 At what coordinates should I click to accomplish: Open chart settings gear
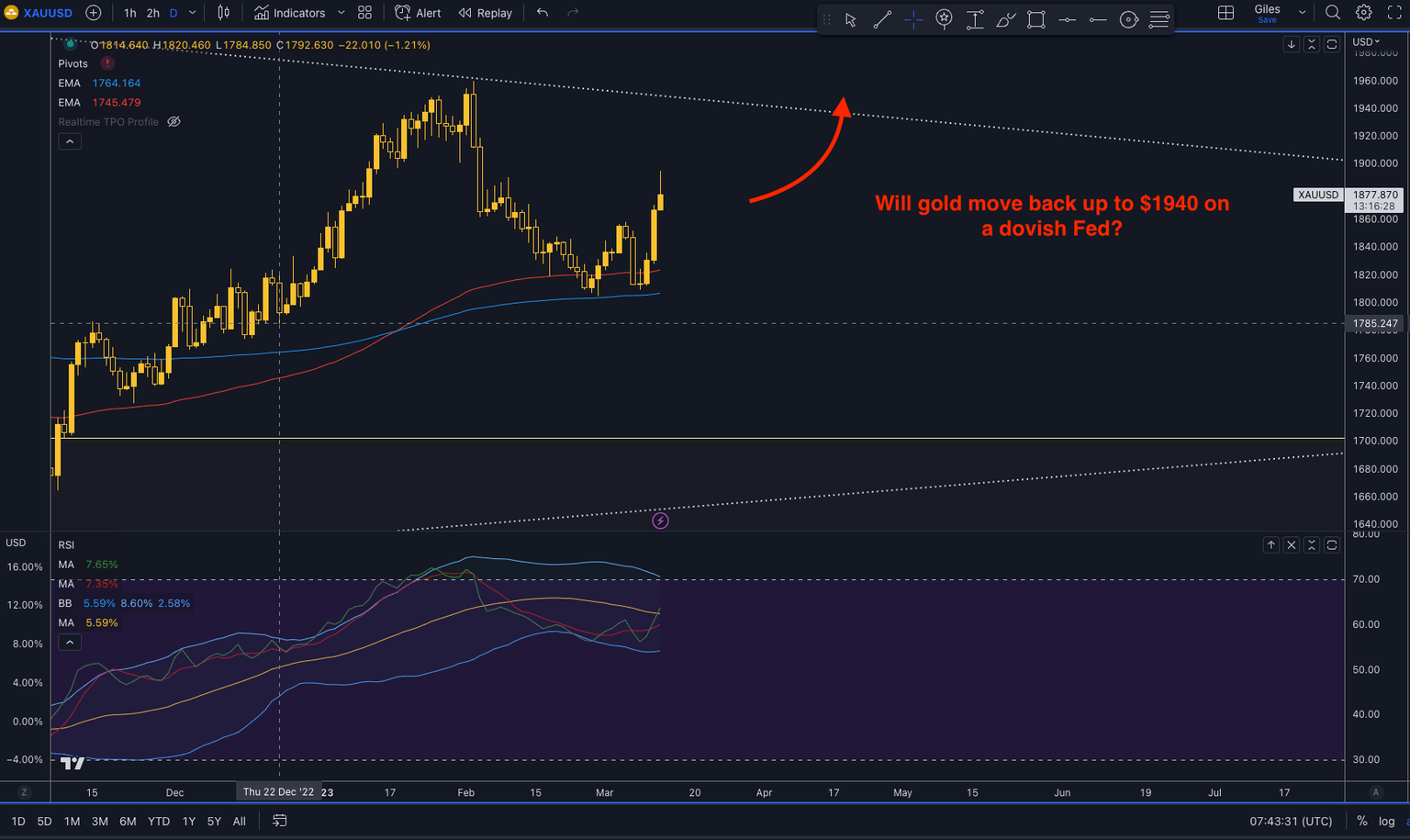(1364, 13)
